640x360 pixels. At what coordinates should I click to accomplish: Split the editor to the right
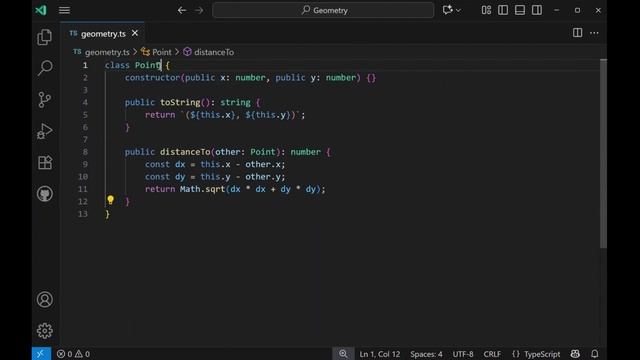pyautogui.click(x=577, y=33)
